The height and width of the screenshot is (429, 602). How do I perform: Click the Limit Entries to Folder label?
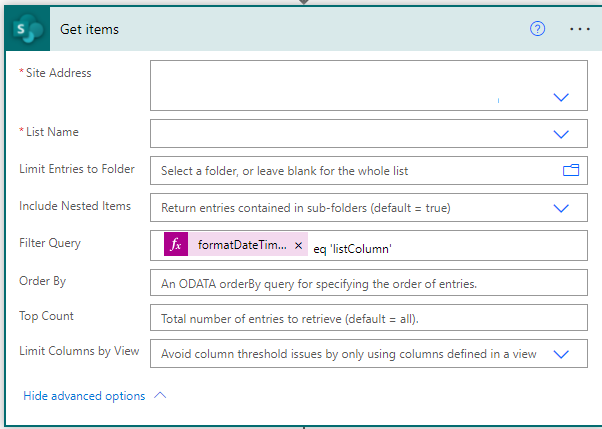click(x=77, y=169)
